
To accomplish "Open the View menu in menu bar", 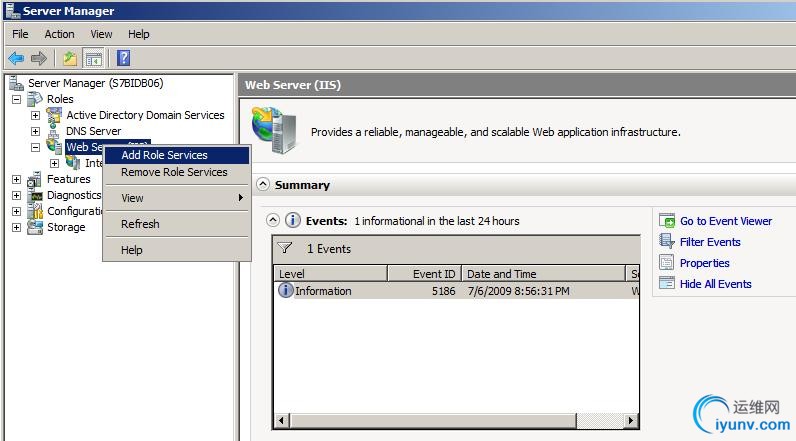I will [x=101, y=34].
